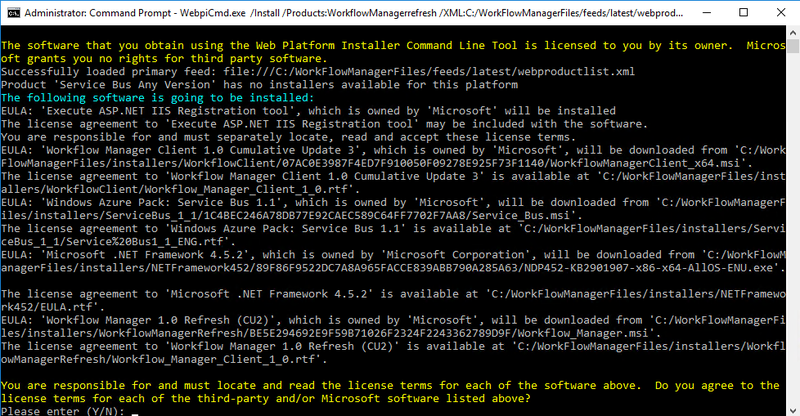Maximize the Command Prompt window
The width and height of the screenshot is (800, 416).
[743, 13]
